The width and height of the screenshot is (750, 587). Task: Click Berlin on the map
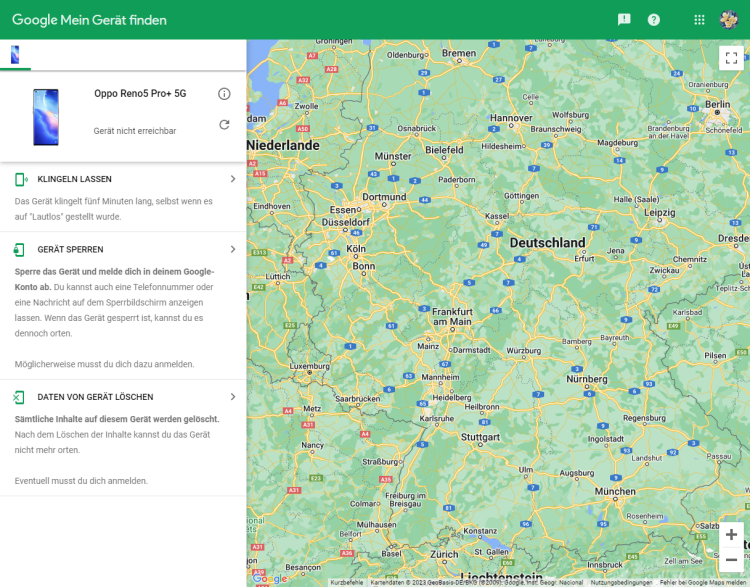(x=717, y=104)
